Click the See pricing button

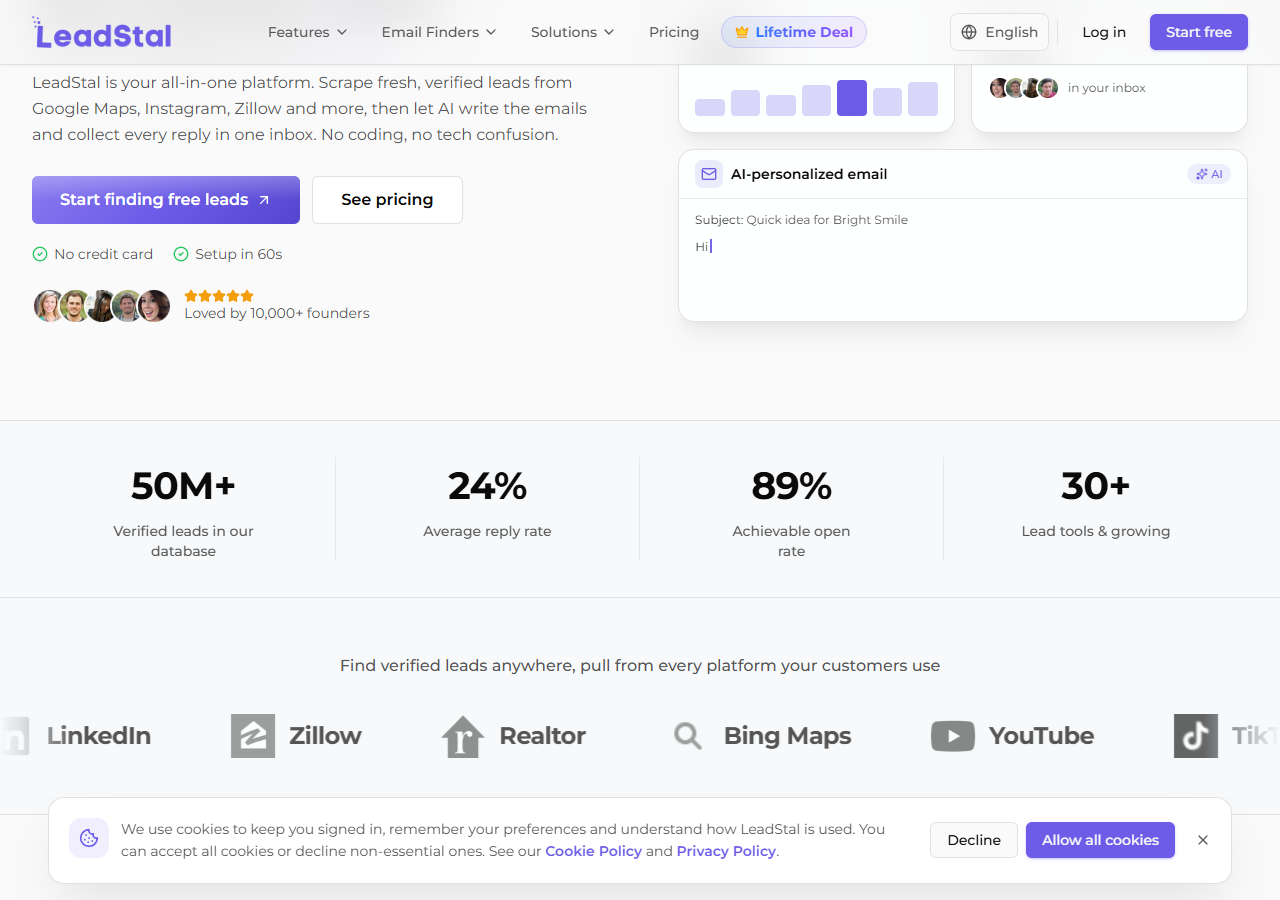387,200
